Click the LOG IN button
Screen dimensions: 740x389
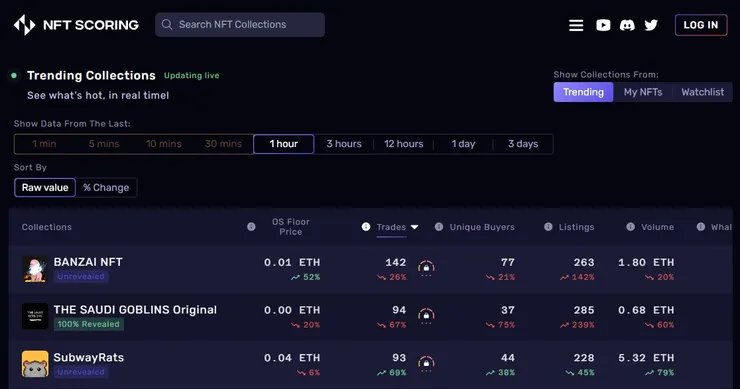(x=701, y=25)
